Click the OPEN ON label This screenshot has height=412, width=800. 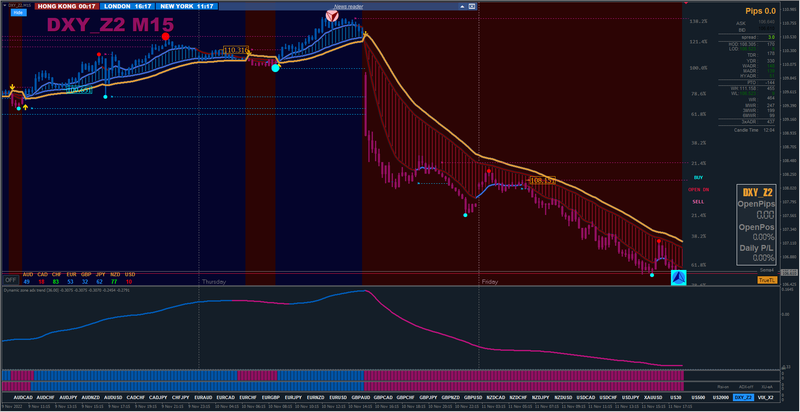698,190
